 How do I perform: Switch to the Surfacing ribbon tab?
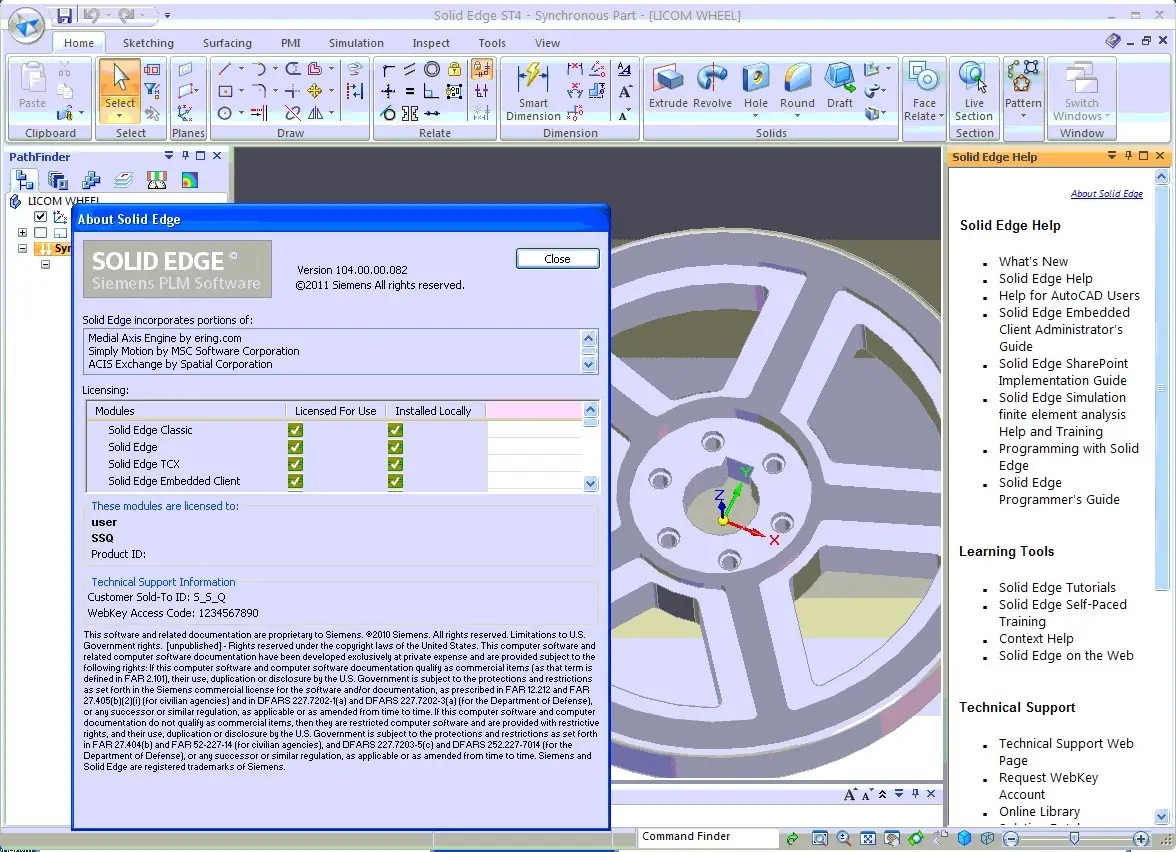(227, 44)
